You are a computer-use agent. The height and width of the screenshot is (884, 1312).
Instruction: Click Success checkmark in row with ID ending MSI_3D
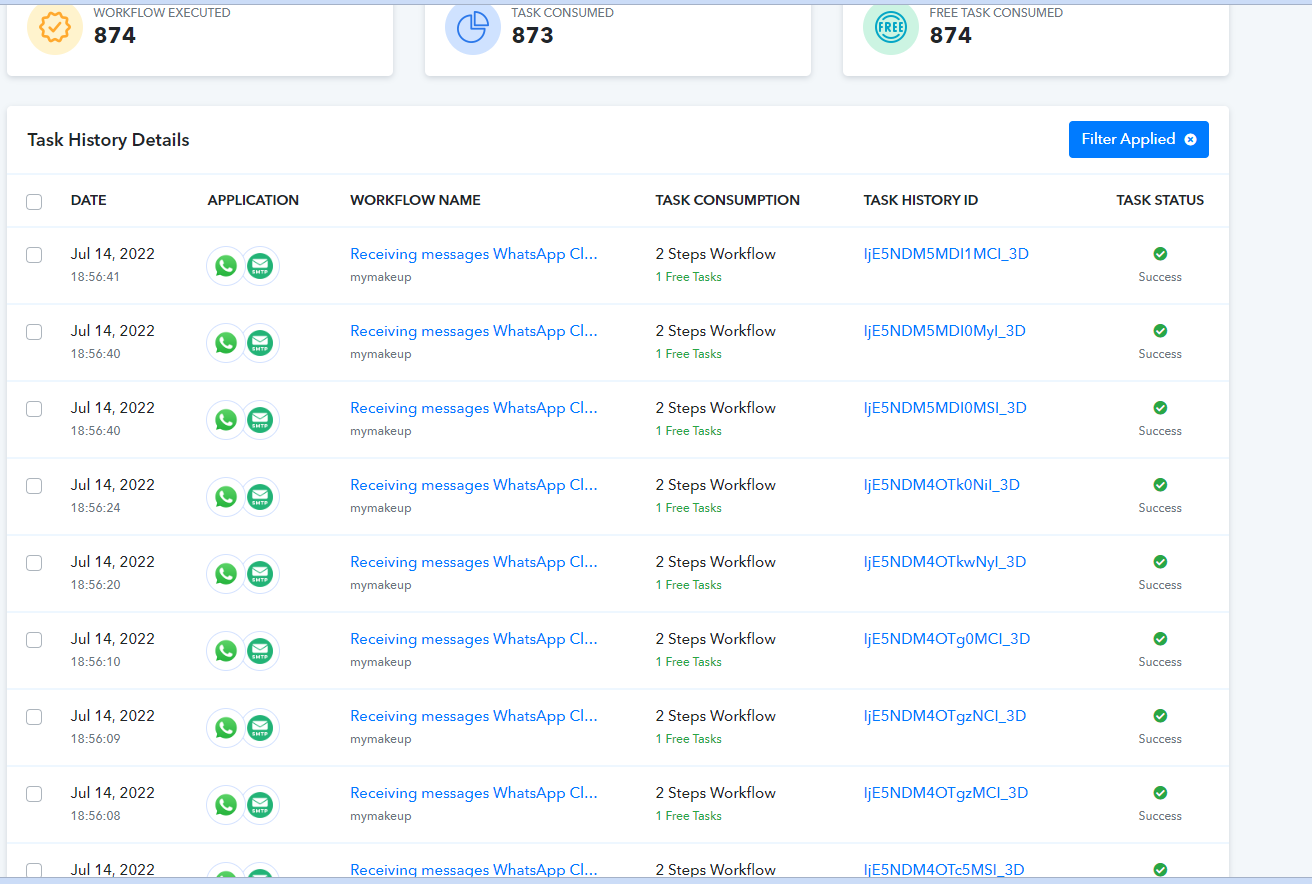(x=1160, y=408)
